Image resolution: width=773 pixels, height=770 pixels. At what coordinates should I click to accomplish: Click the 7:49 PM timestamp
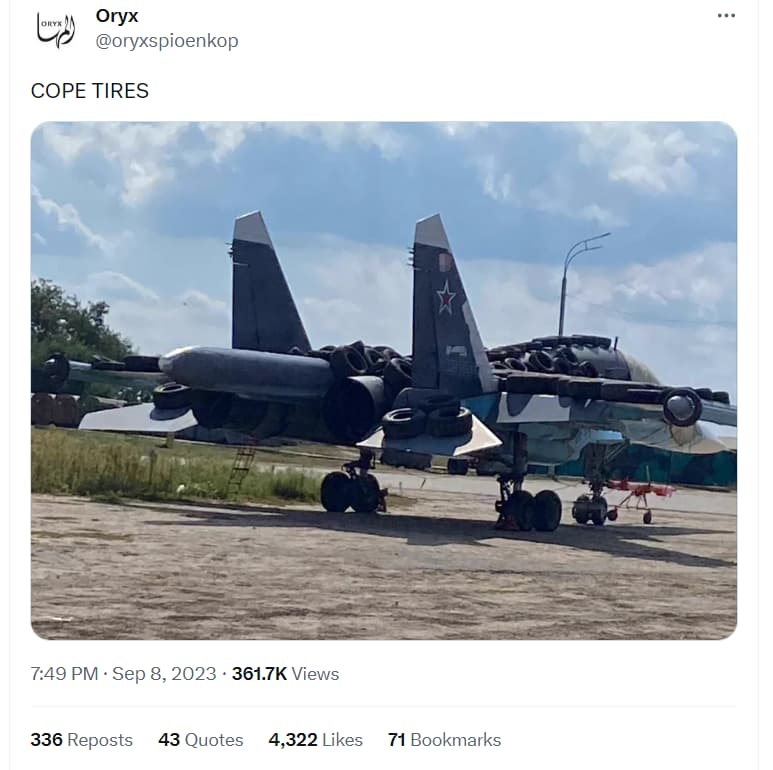(64, 673)
